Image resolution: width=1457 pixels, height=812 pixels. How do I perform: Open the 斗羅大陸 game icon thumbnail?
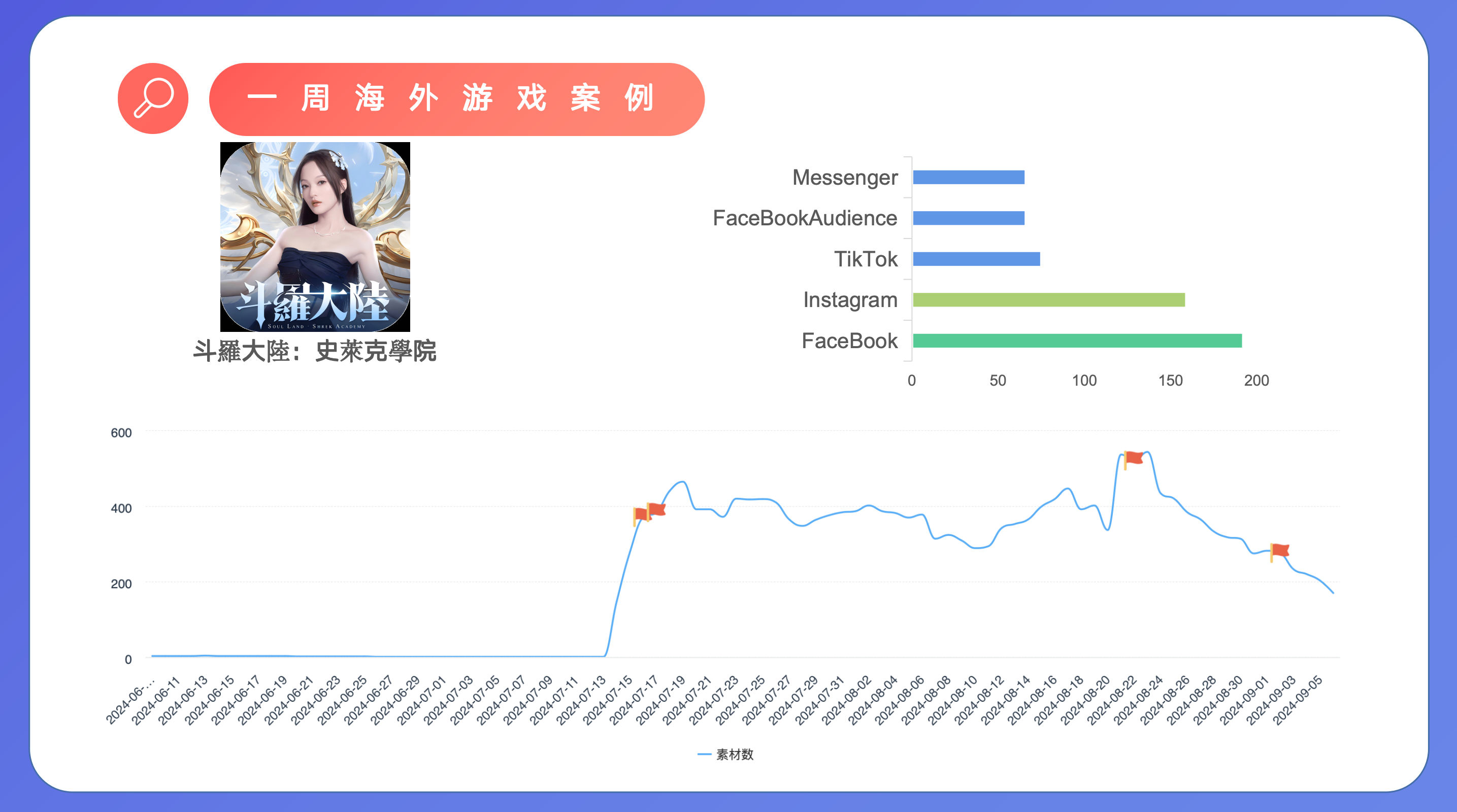point(315,236)
